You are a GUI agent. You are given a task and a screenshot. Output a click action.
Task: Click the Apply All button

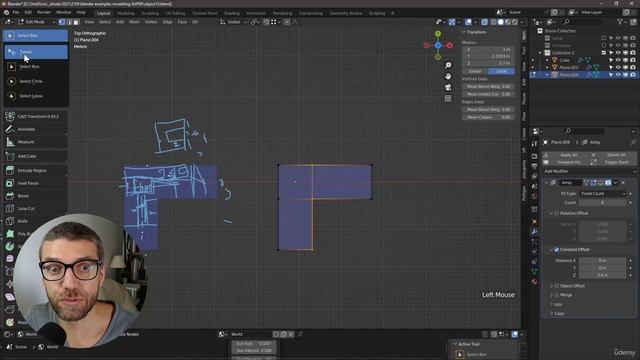pos(565,155)
